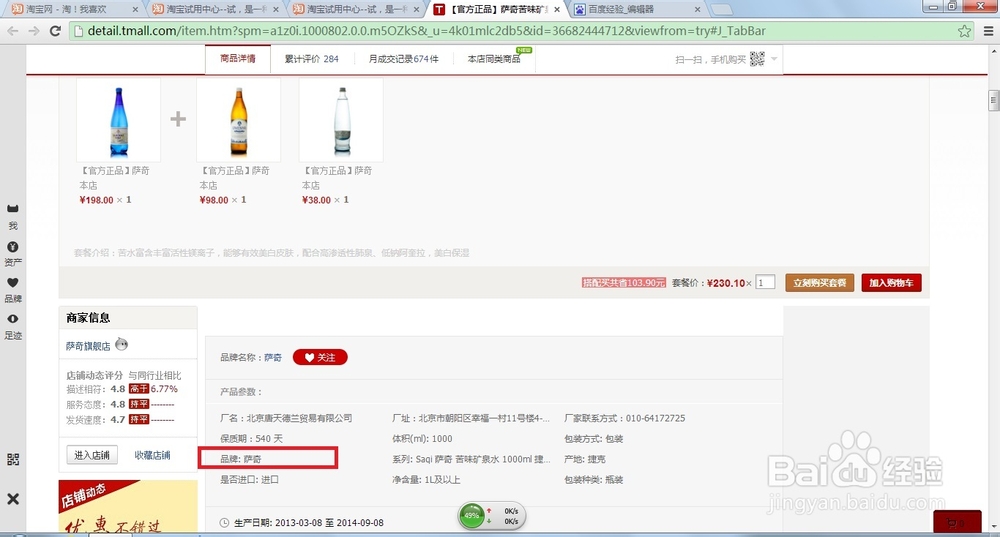This screenshot has height=537, width=1000.
Task: Click the page vertical scrollbar thumb
Action: tap(993, 101)
